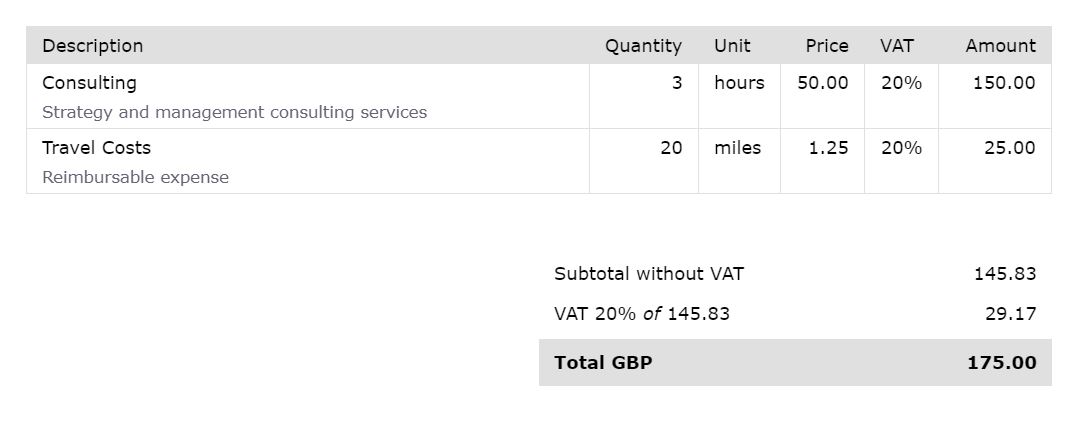
Task: Click the Description column header
Action: point(92,46)
